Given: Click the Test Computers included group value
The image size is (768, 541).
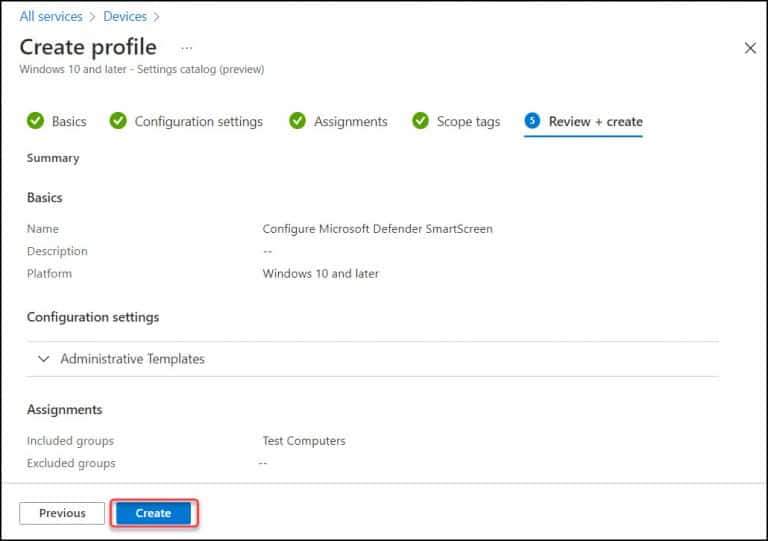Looking at the screenshot, I should pyautogui.click(x=304, y=441).
